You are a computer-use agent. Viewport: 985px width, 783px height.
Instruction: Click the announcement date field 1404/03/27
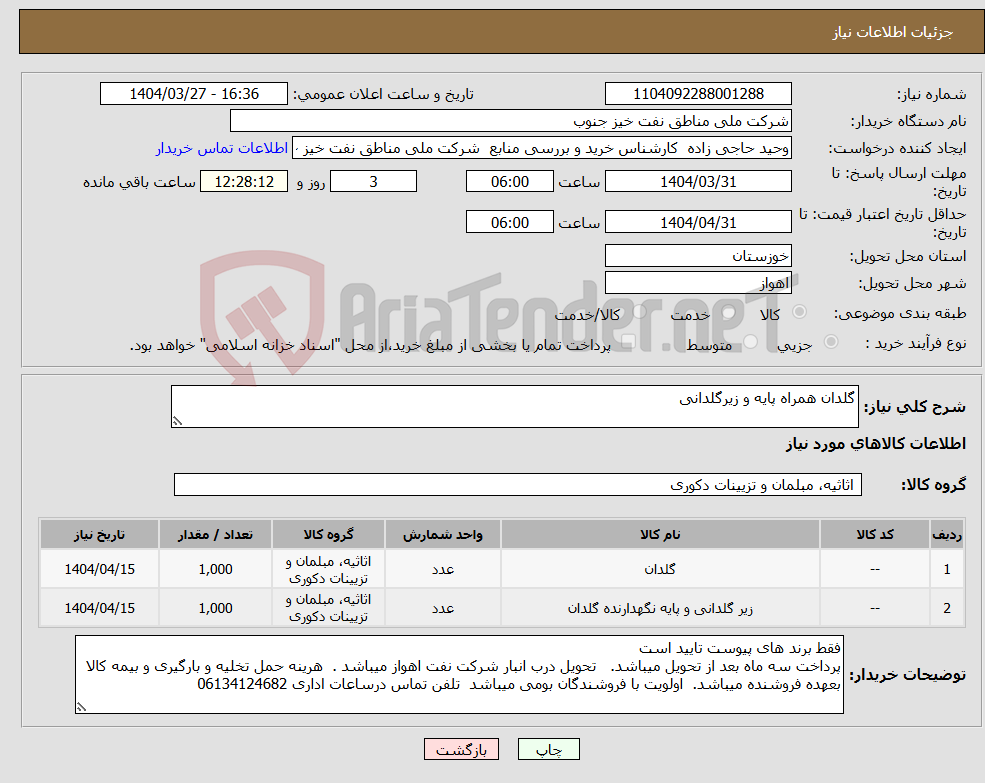[x=194, y=93]
